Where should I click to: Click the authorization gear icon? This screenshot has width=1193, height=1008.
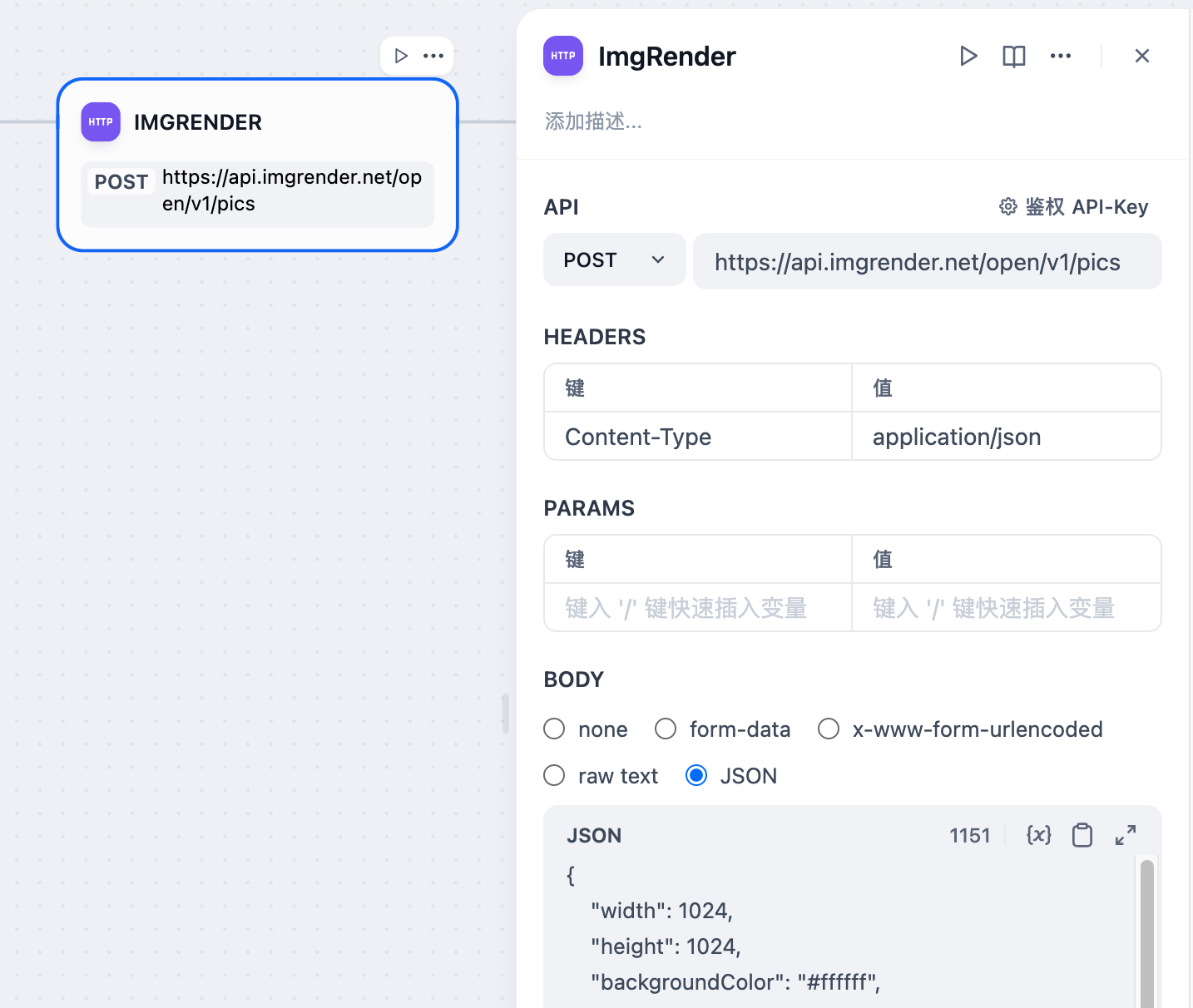[x=1008, y=206]
